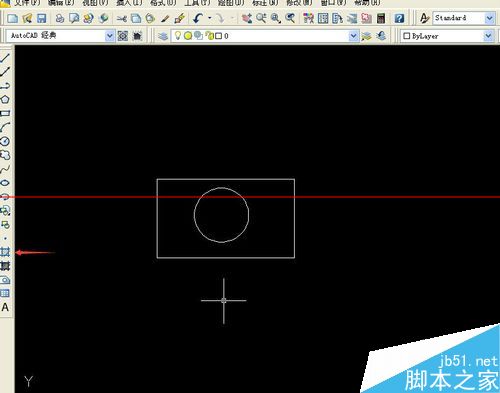
Task: Select the Polygon tool
Action: point(5,99)
